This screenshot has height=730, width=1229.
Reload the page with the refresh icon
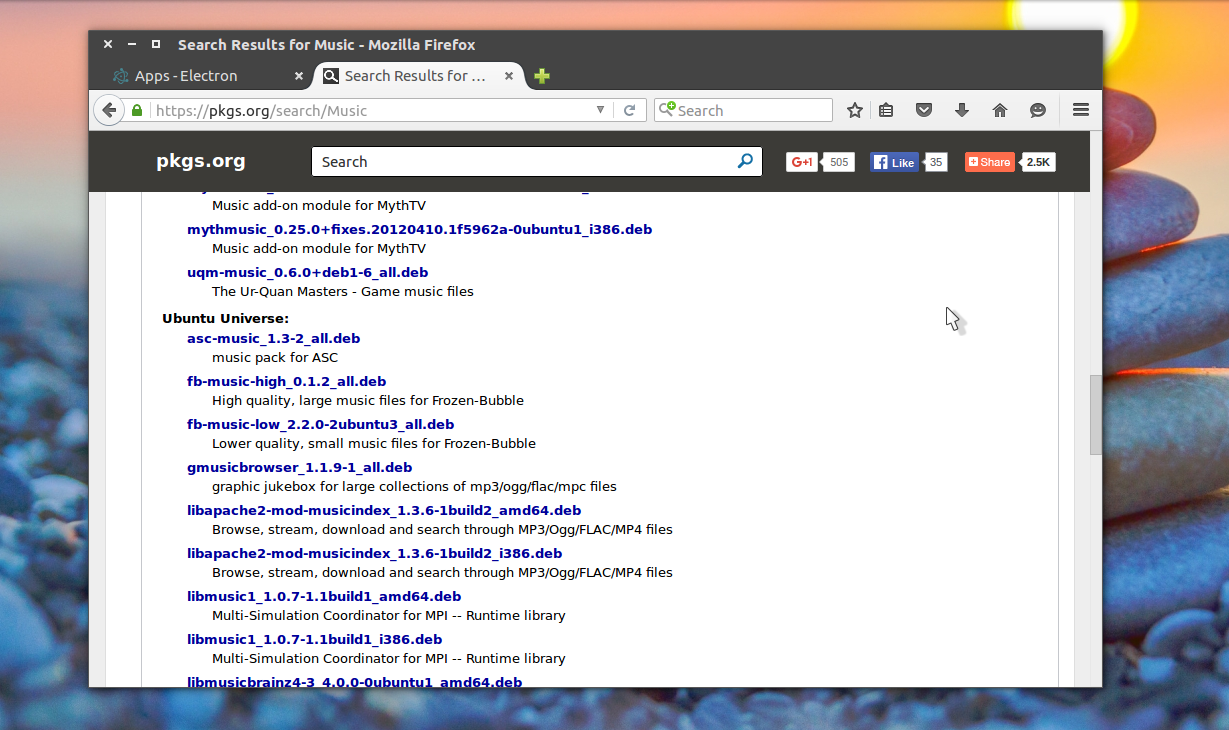629,110
